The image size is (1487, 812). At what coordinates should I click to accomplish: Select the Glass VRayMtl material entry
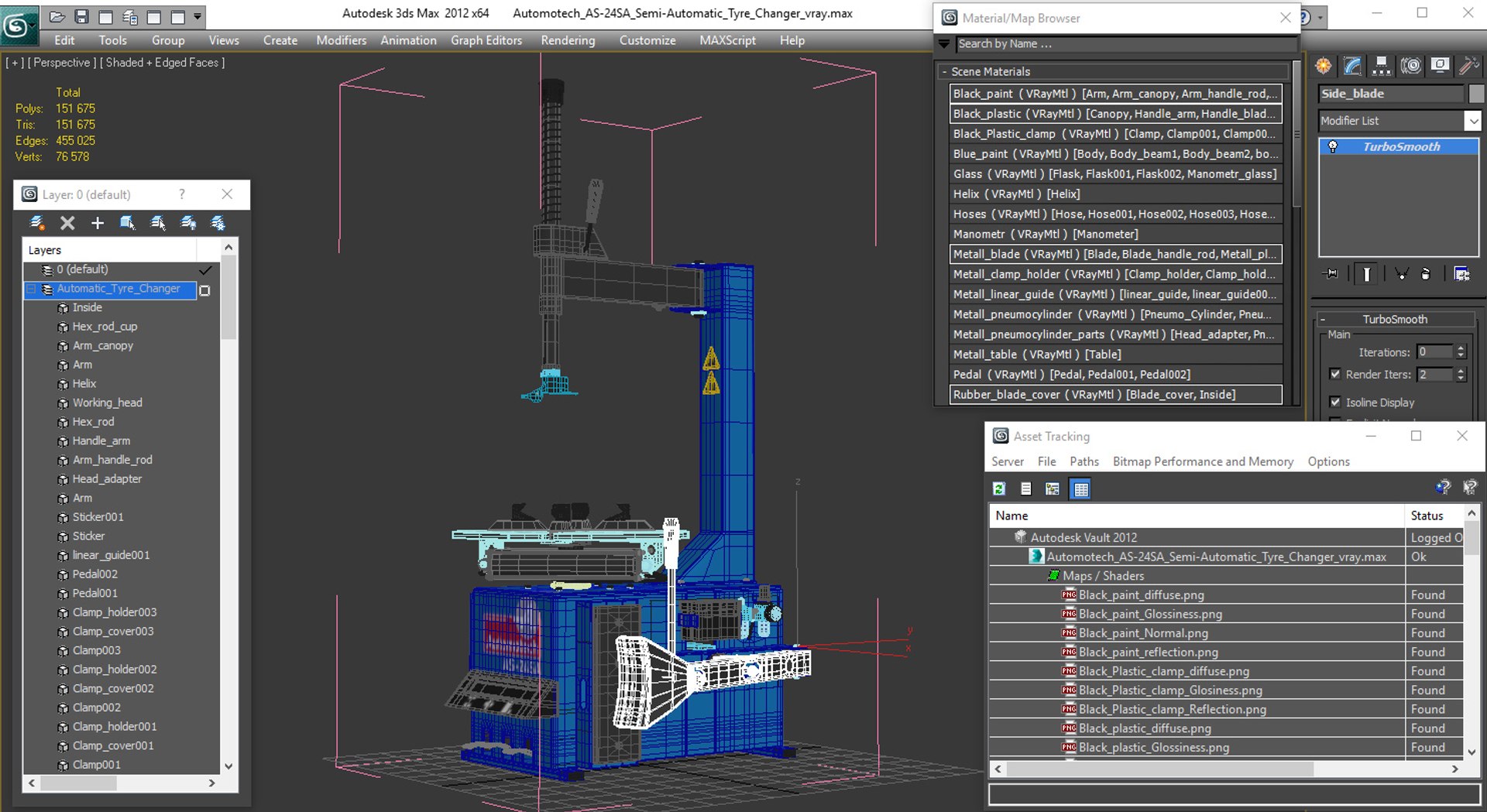[1114, 174]
